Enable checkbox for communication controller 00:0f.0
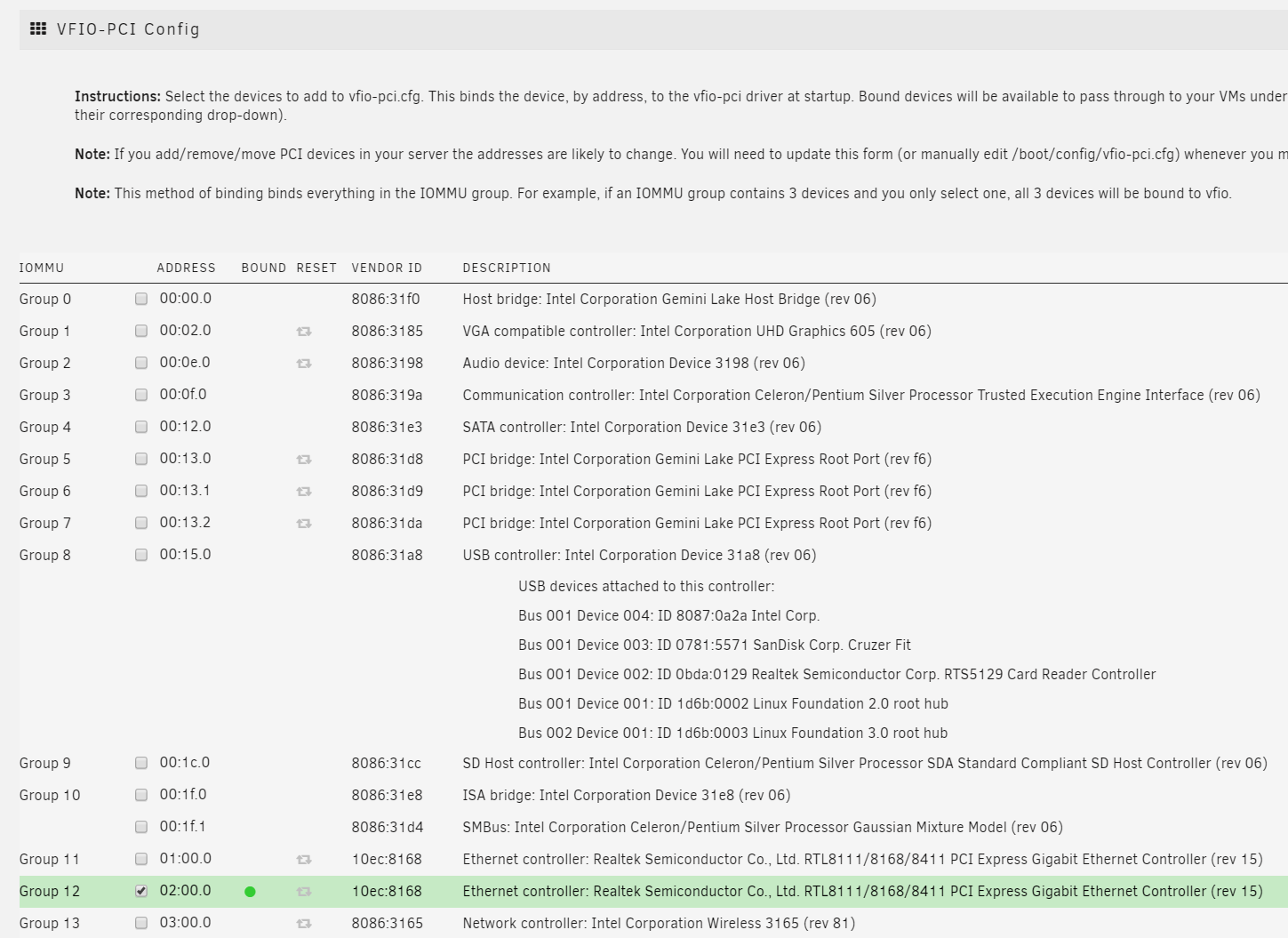This screenshot has width=1288, height=938. pos(141,395)
